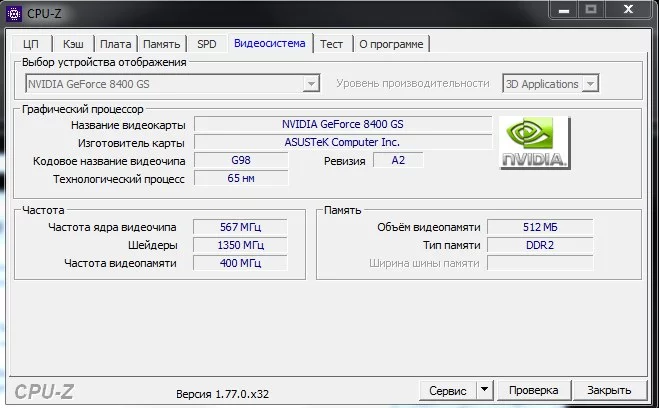Click the G98 code name field
659x408 pixels.
click(x=241, y=160)
